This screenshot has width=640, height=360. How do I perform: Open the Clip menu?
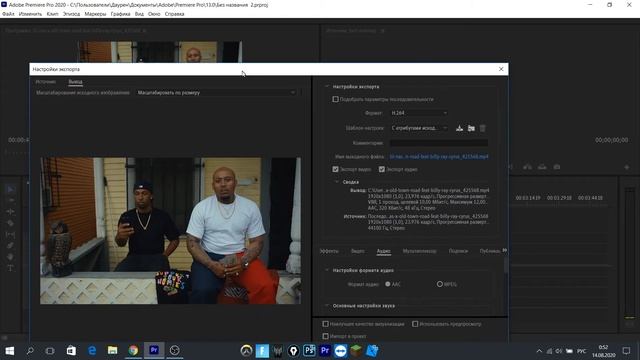52,14
